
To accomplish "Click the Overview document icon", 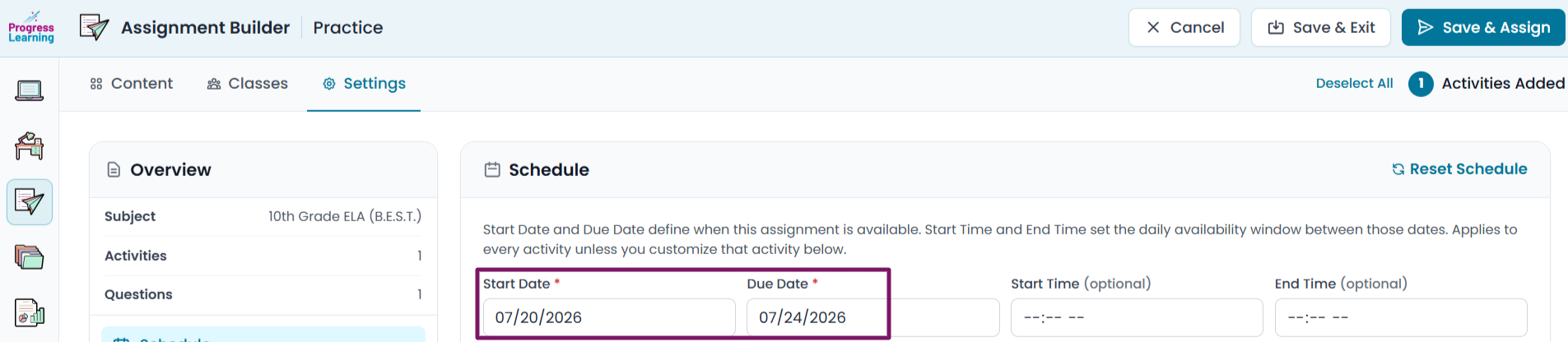I will point(114,169).
